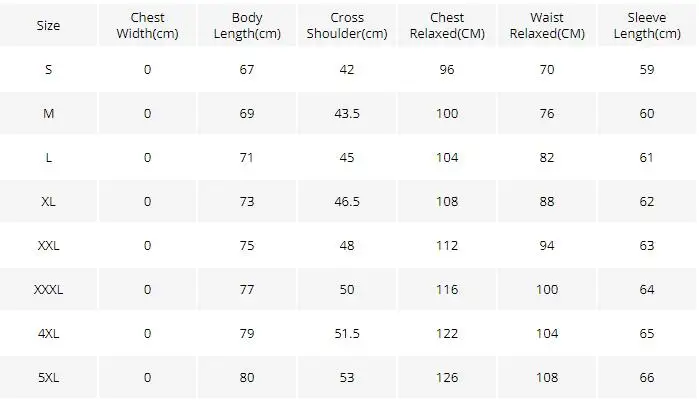Click the Body Length(cm) column header
The image size is (699, 405).
coord(247,25)
